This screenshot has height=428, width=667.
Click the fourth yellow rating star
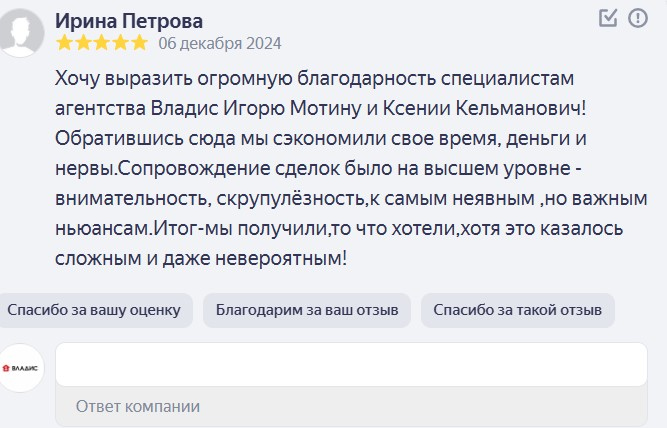click(121, 43)
